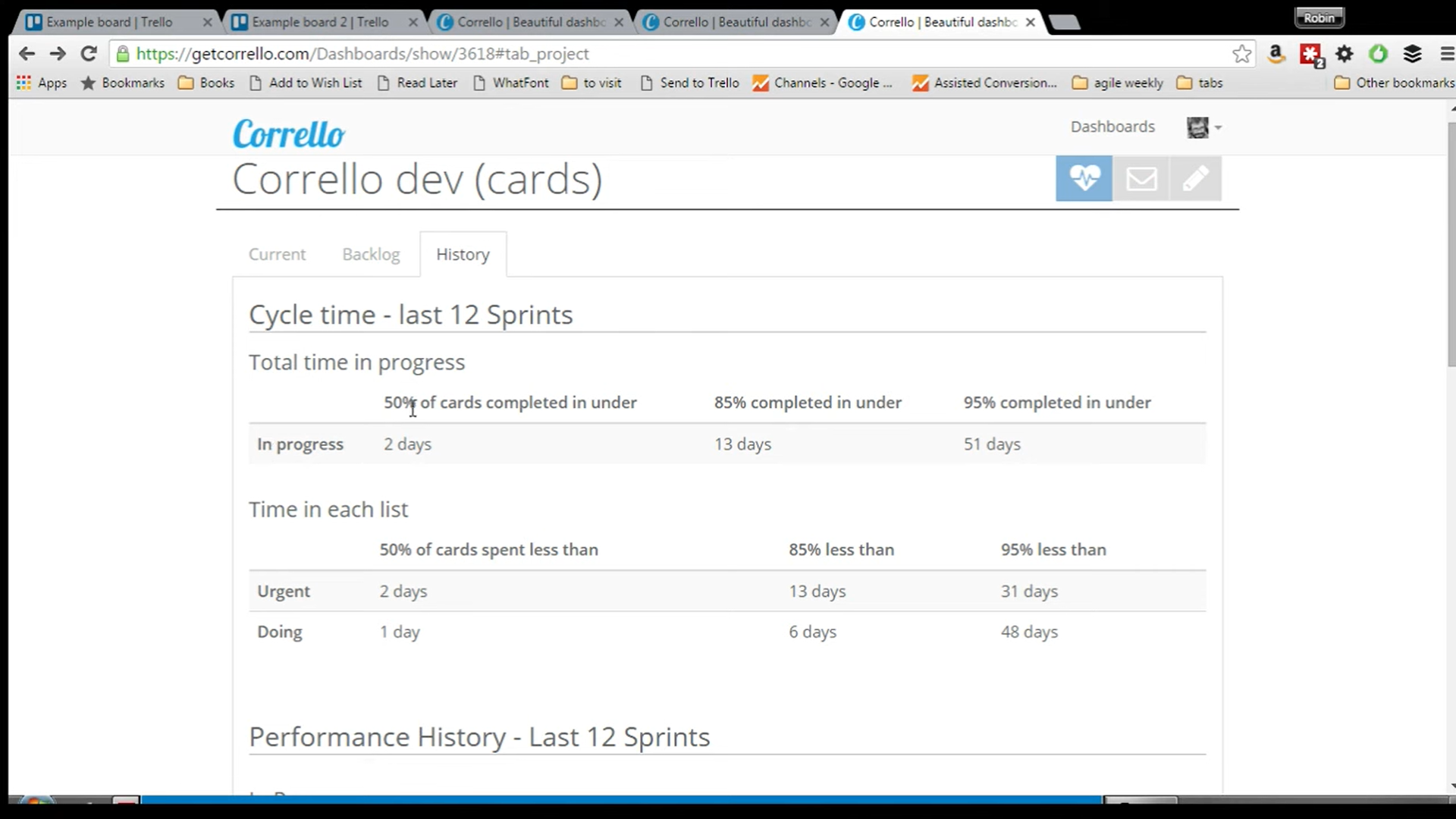
Task: Click the '85% less than' column header
Action: pos(841,550)
